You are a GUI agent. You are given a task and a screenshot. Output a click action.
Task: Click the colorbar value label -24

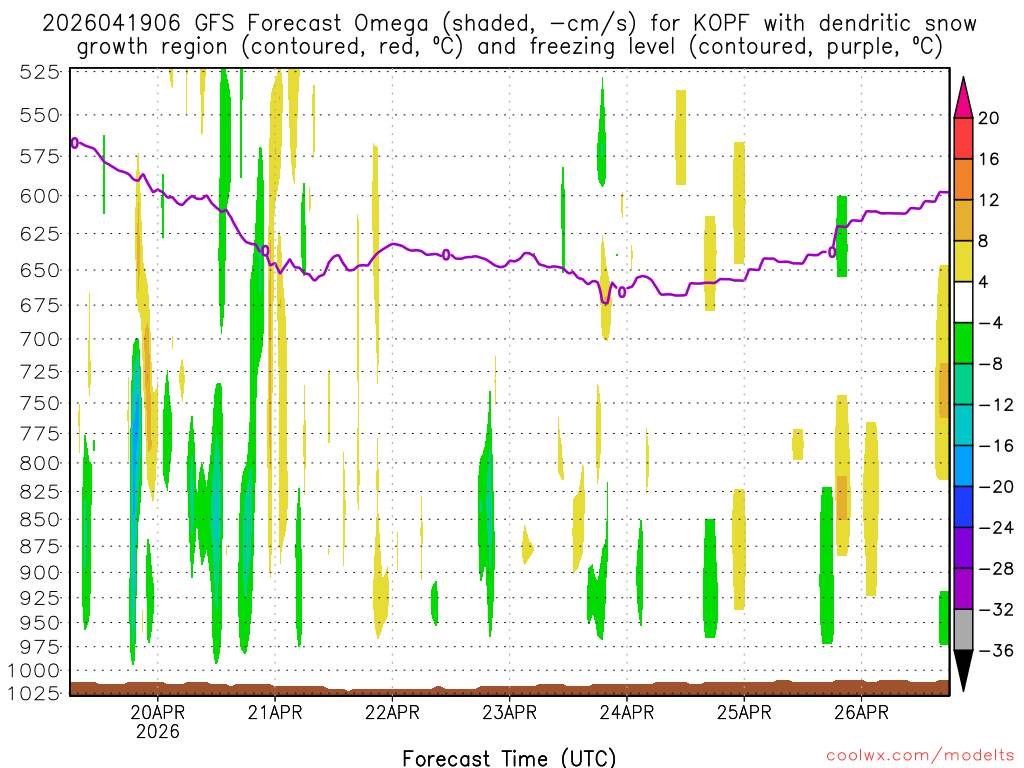tap(996, 528)
